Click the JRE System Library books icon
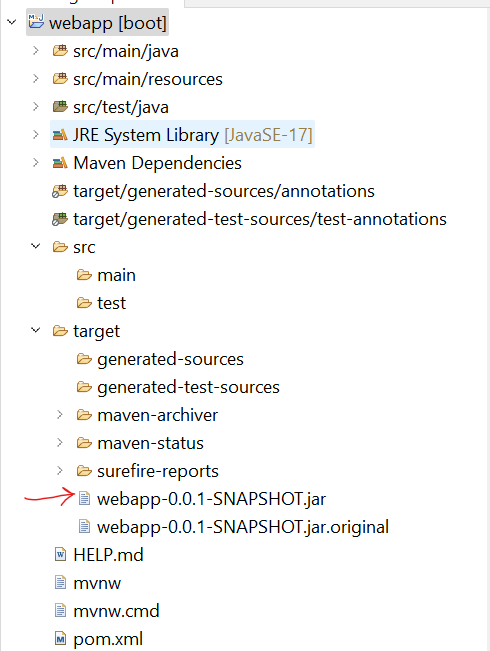Screen dimensions: 490x651 click(60, 135)
